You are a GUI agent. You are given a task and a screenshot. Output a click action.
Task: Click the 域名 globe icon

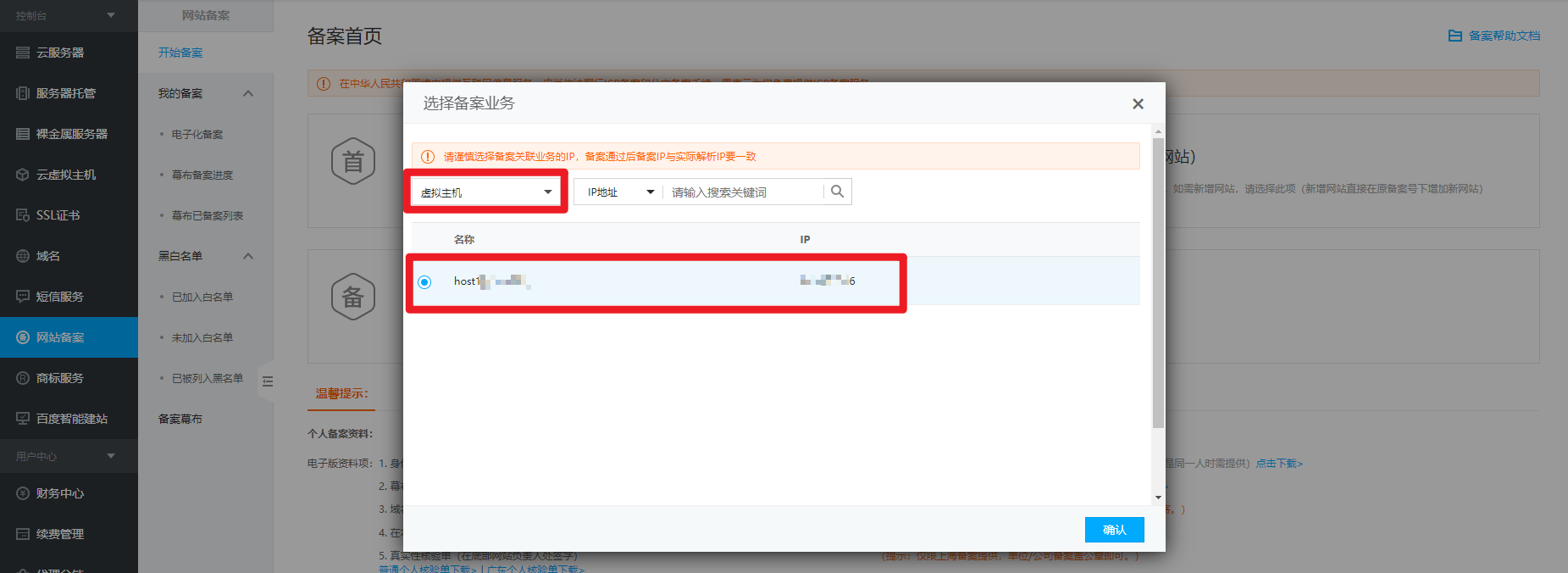[x=23, y=256]
